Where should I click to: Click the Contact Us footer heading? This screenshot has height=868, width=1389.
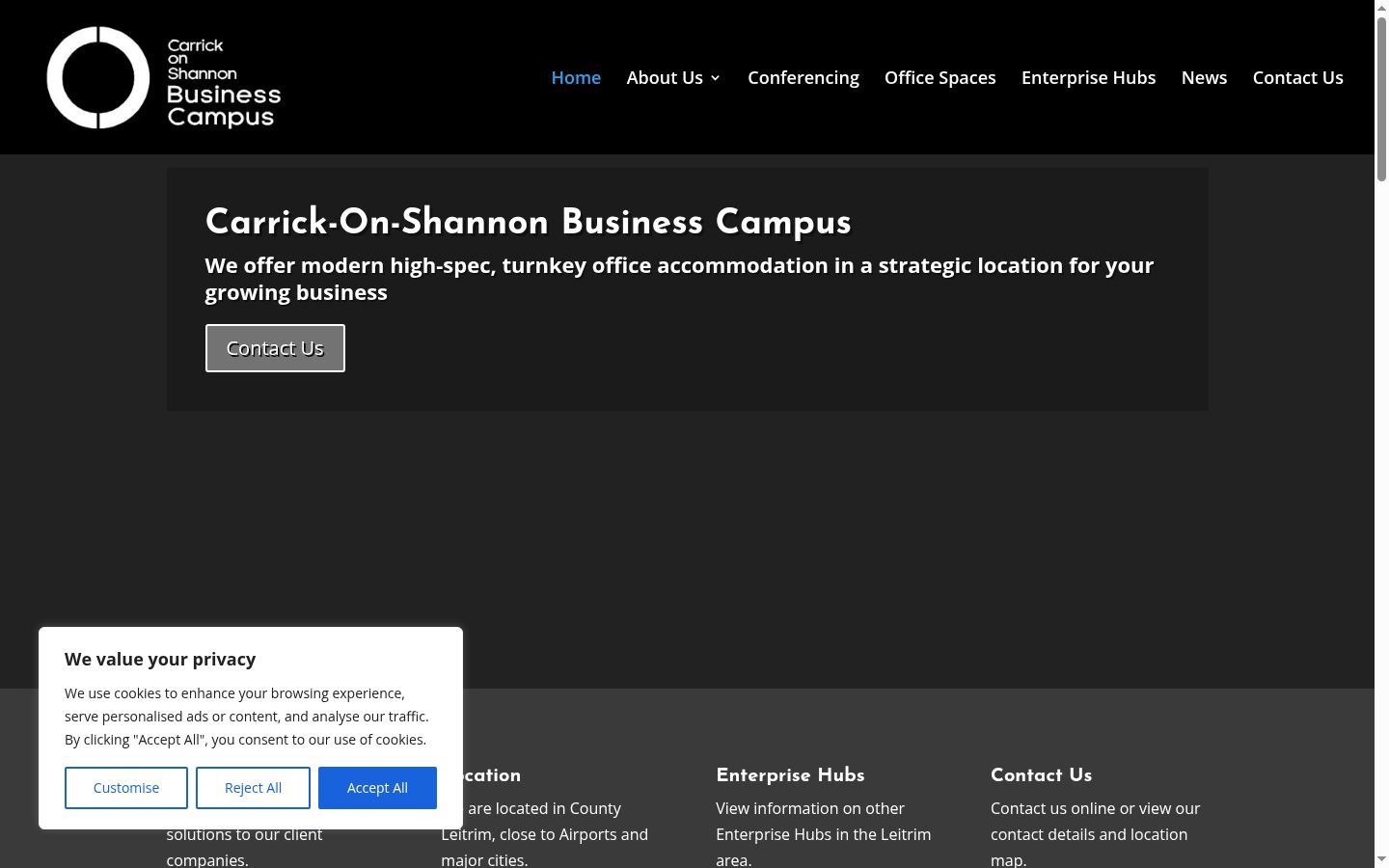point(1041,775)
